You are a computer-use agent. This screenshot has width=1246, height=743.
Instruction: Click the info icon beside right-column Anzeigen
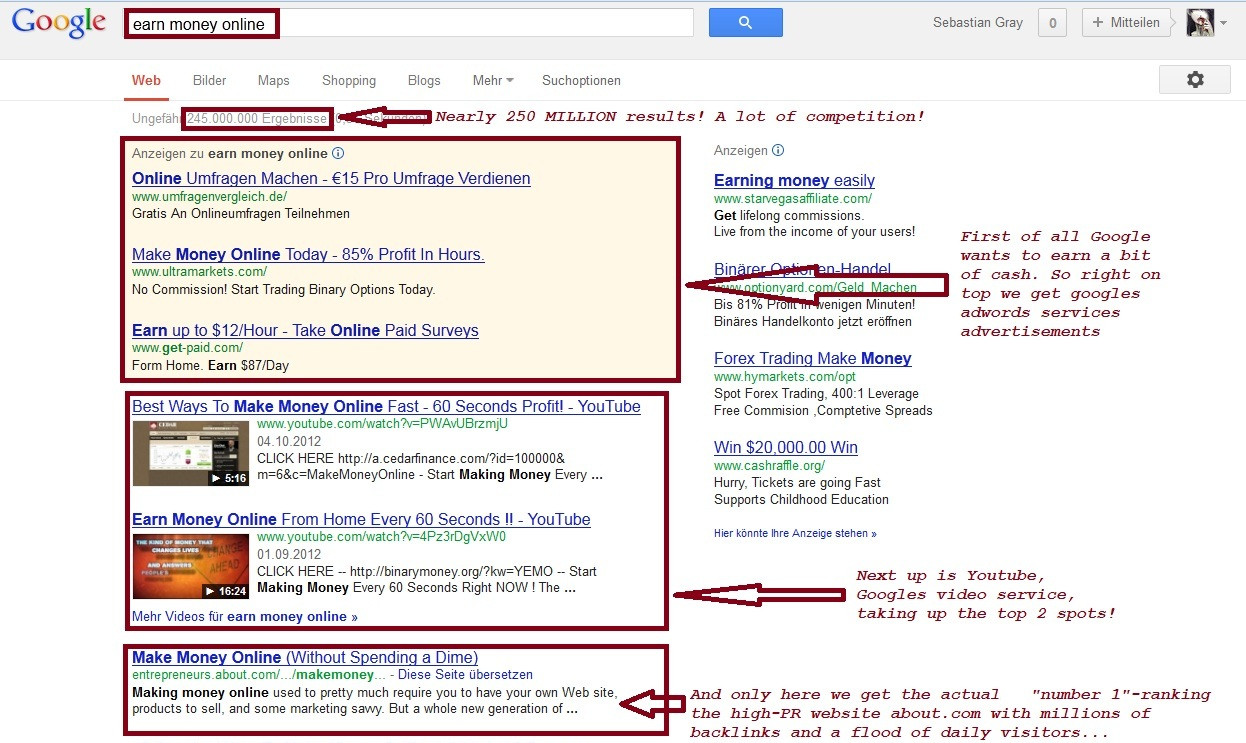[x=778, y=151]
